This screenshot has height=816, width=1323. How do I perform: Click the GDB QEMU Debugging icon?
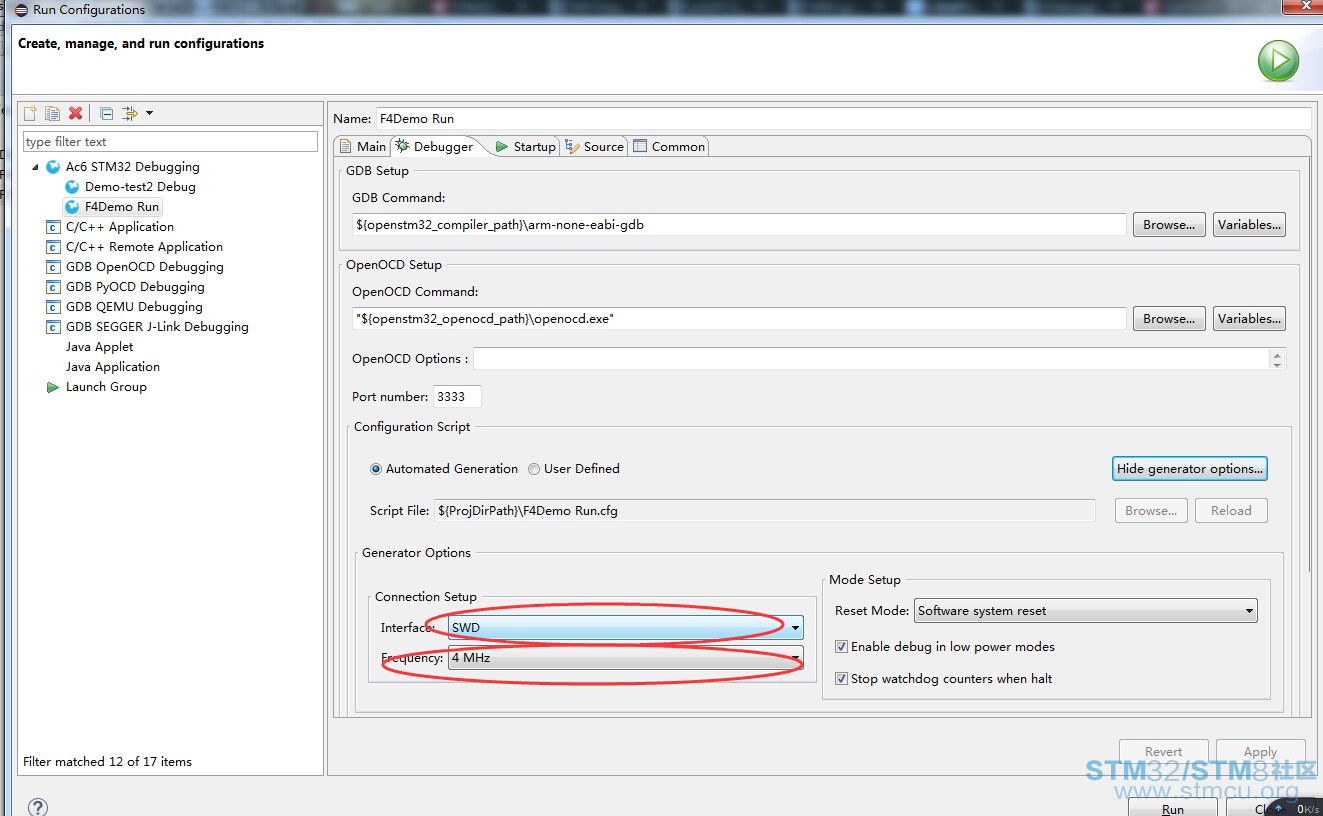(53, 307)
